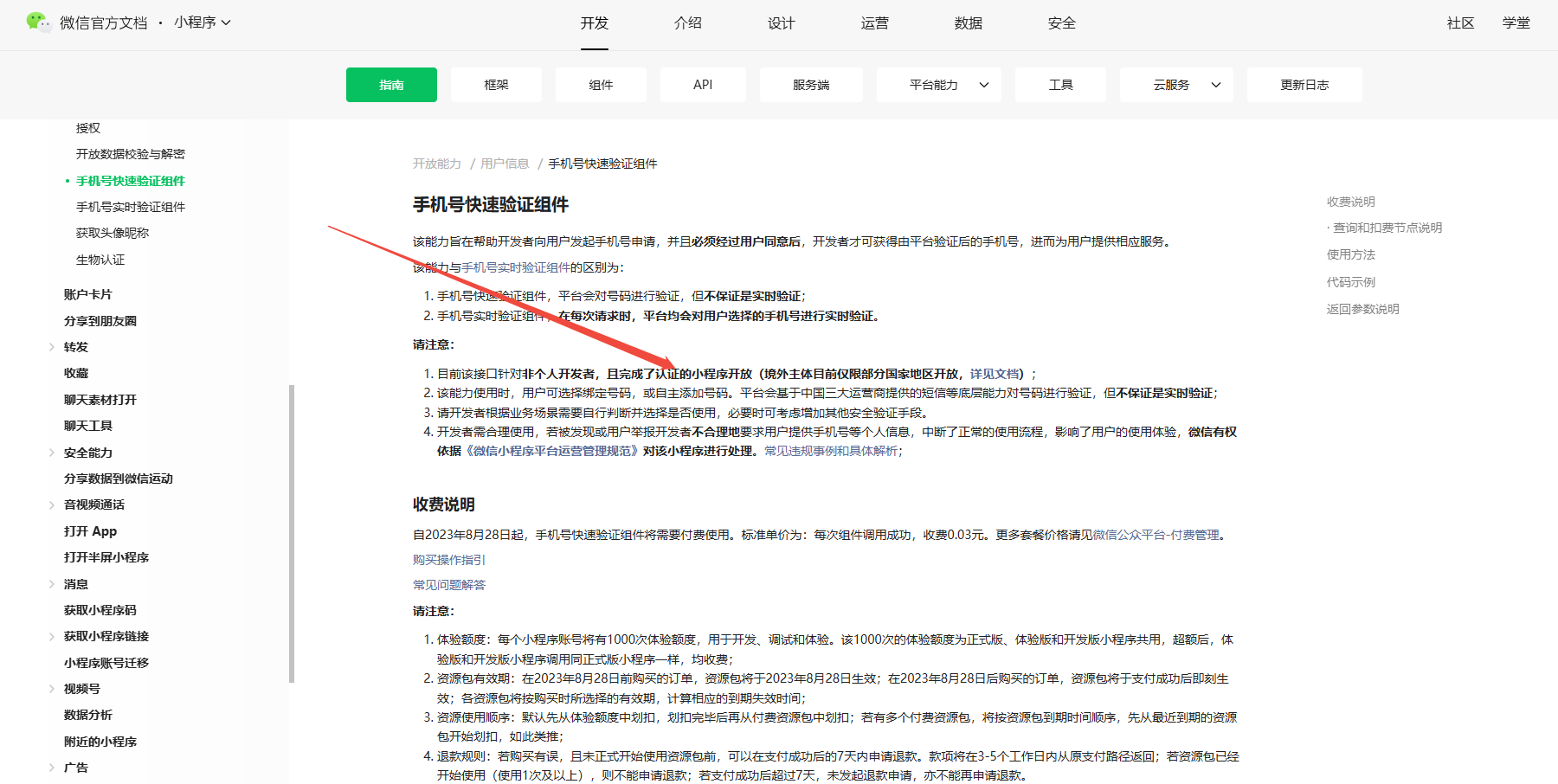
Task: Select the API sub-navigation button
Action: click(x=703, y=85)
